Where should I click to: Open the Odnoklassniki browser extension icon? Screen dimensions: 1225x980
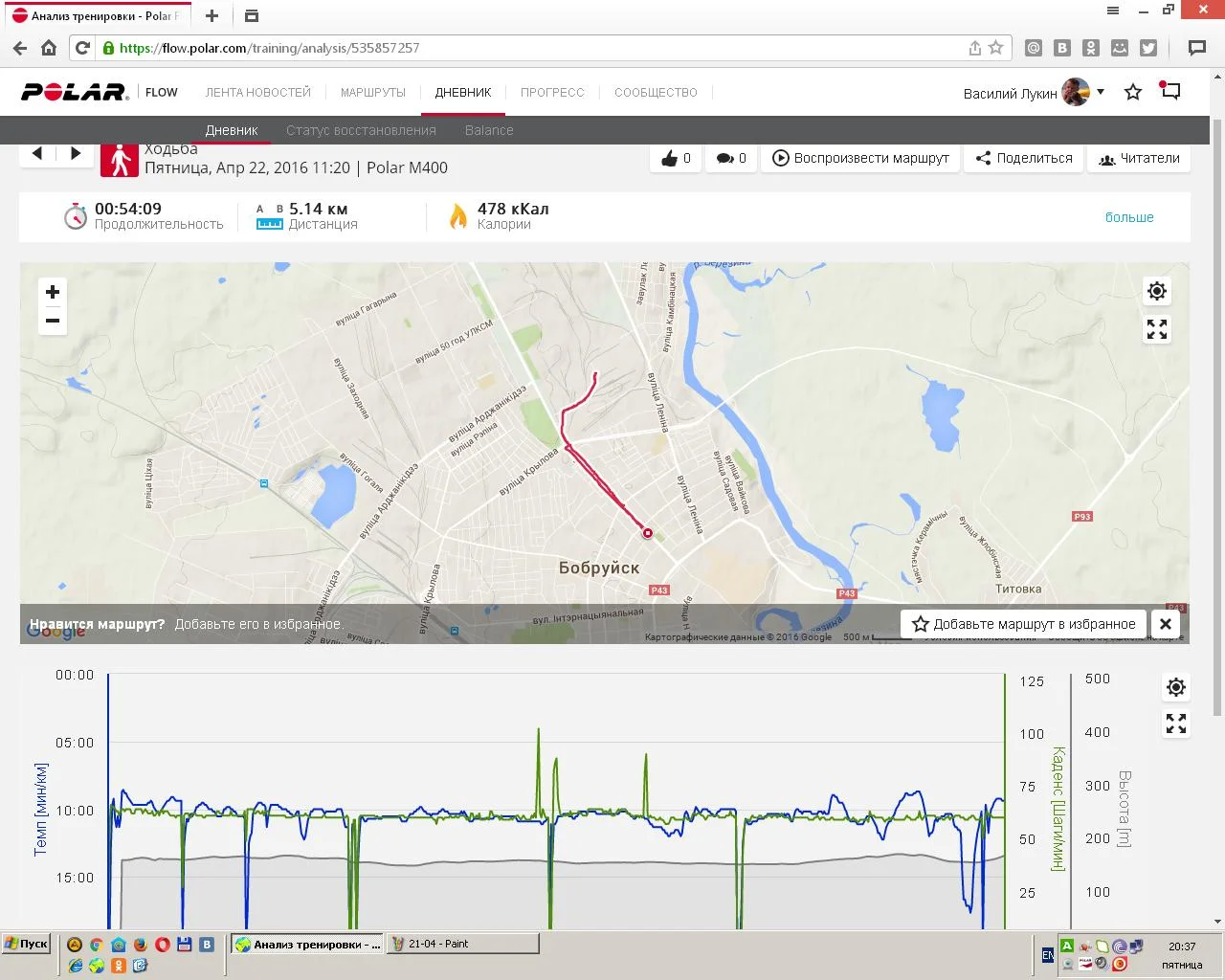(x=1091, y=48)
